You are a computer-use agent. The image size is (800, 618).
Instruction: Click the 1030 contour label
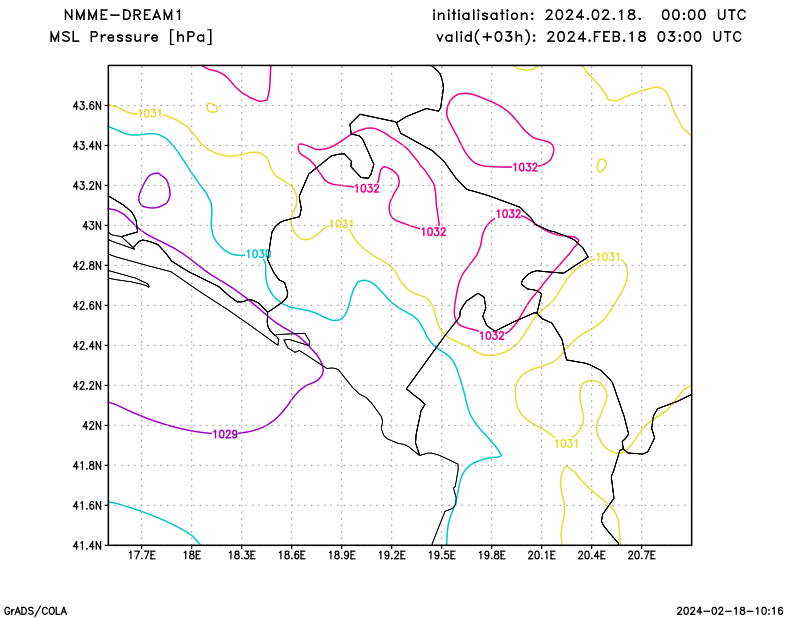[258, 254]
